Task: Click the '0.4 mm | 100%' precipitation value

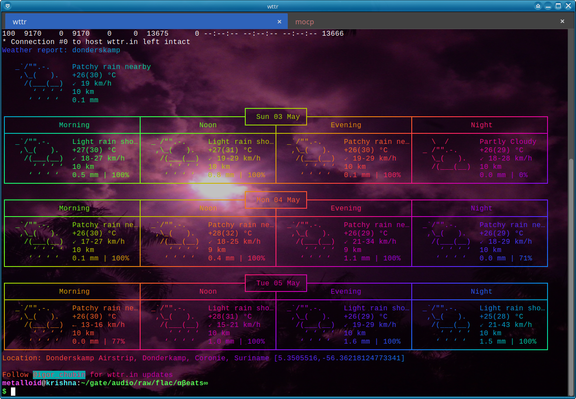Action: pyautogui.click(x=237, y=258)
